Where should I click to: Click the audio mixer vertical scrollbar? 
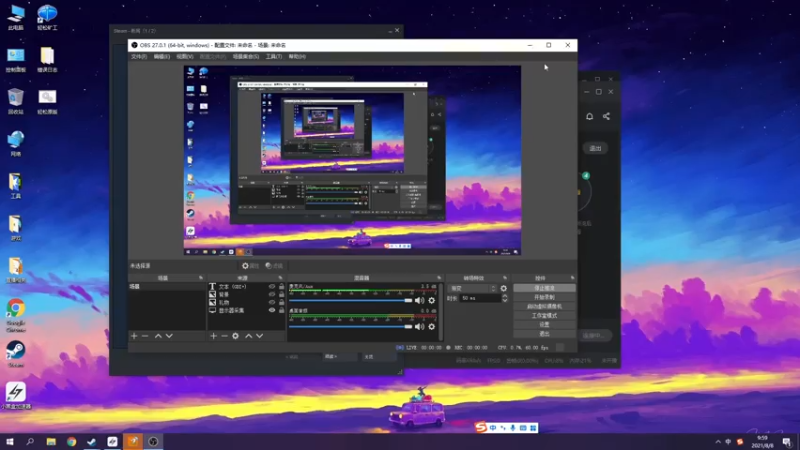(441, 312)
